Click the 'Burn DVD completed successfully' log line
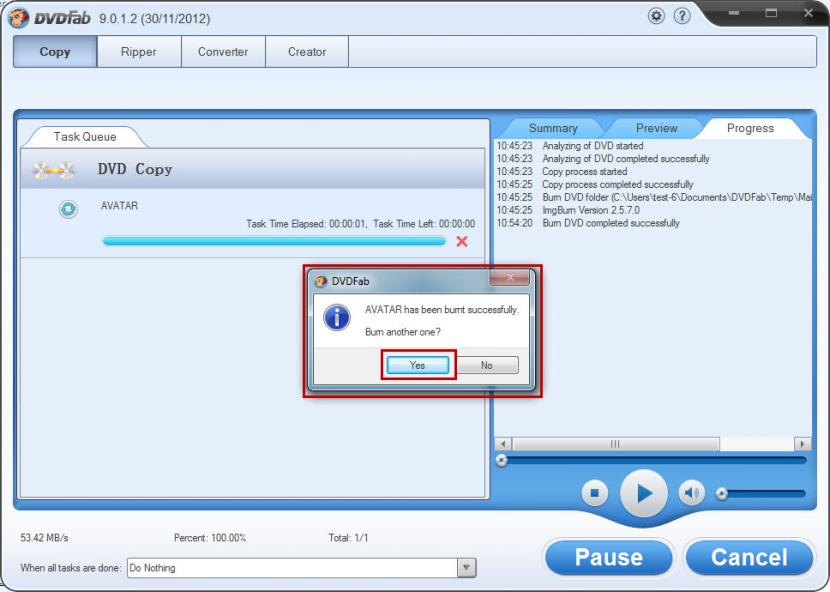Image resolution: width=830 pixels, height=592 pixels. pyautogui.click(x=611, y=223)
